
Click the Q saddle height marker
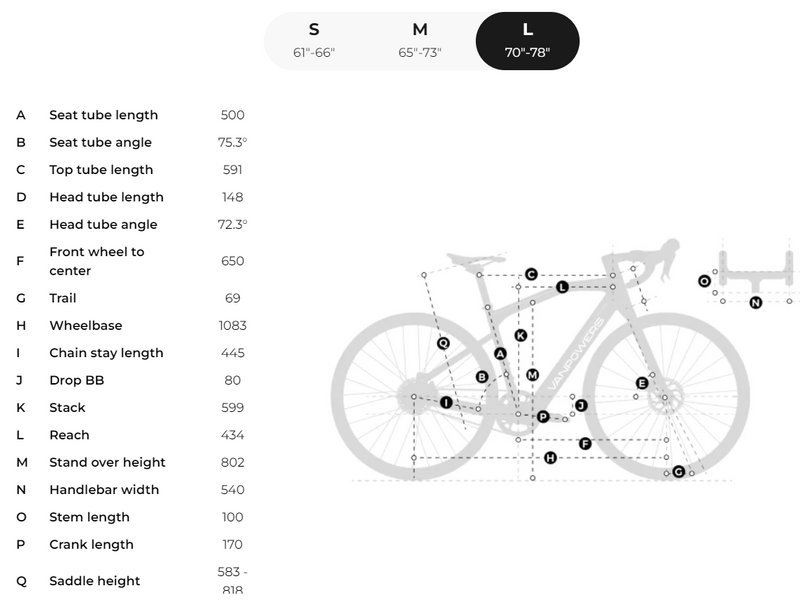pos(443,343)
